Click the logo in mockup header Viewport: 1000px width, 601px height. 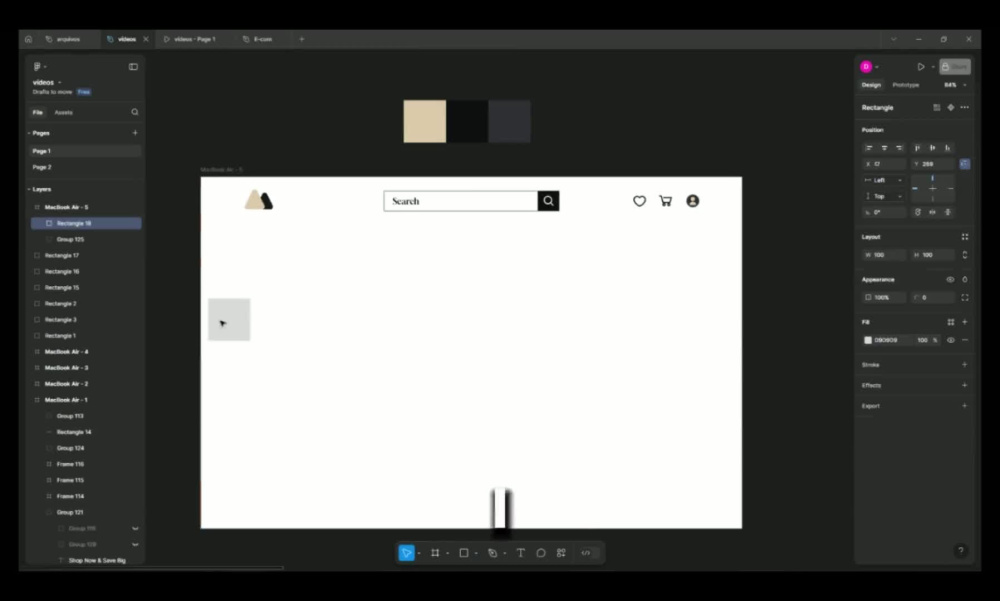click(259, 200)
